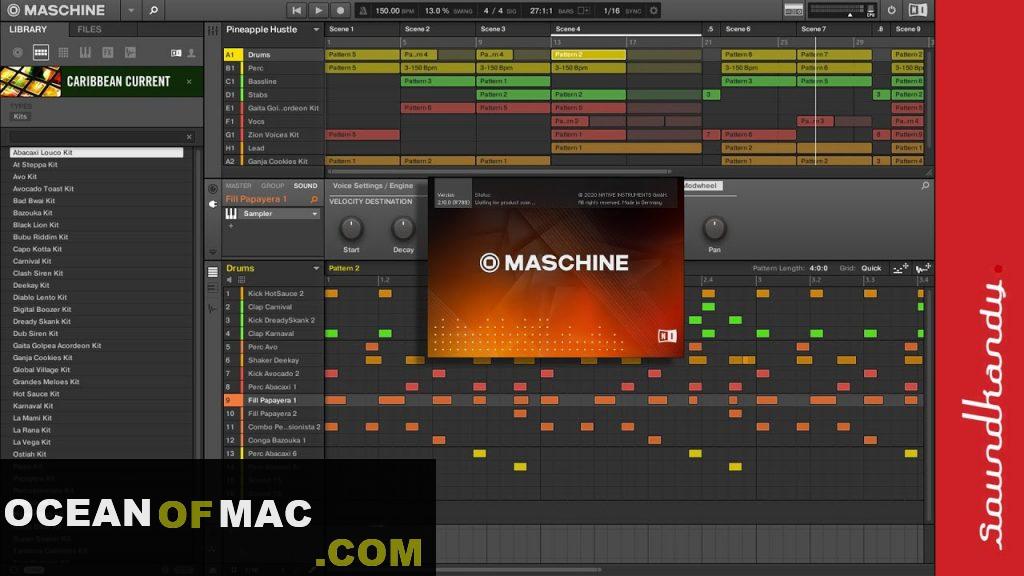Toggle the metronome icon beside BPM
Screen dimensions: 1024x576
(363, 11)
